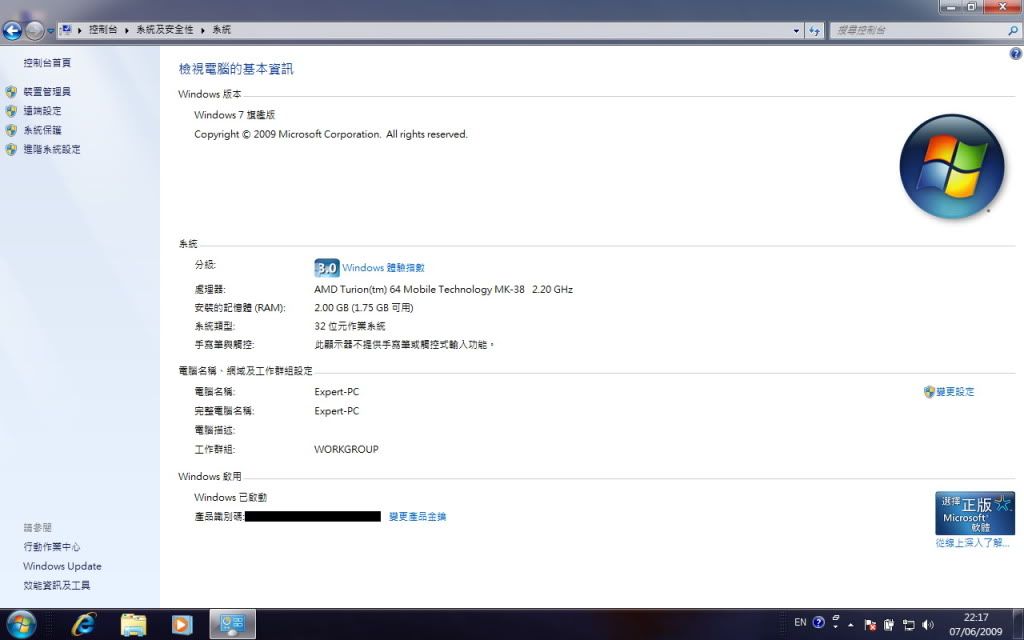Open 效能資訊及工具 in the sidebar
The image size is (1024, 640).
coord(57,585)
